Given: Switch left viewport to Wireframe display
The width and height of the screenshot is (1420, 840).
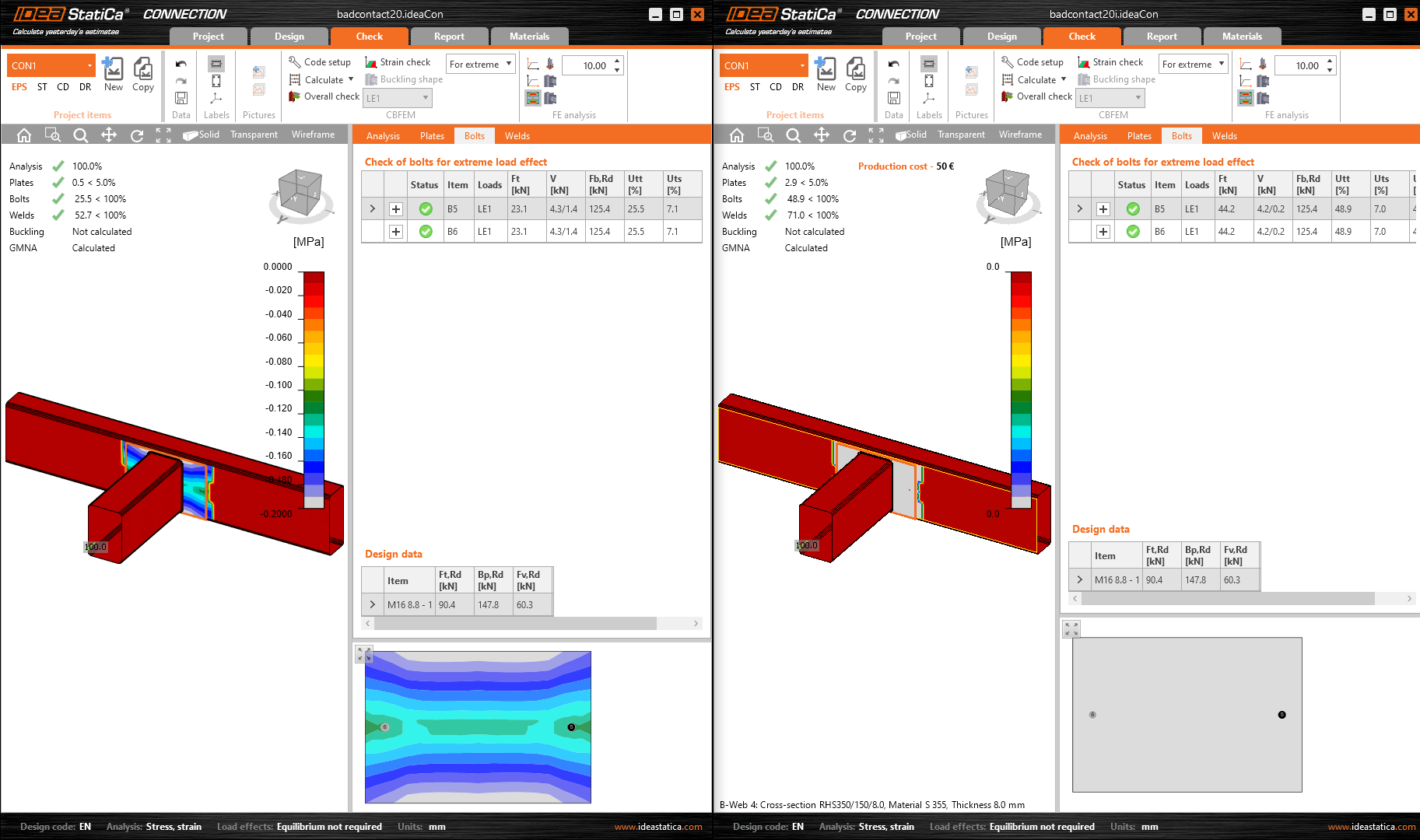Looking at the screenshot, I should point(313,135).
